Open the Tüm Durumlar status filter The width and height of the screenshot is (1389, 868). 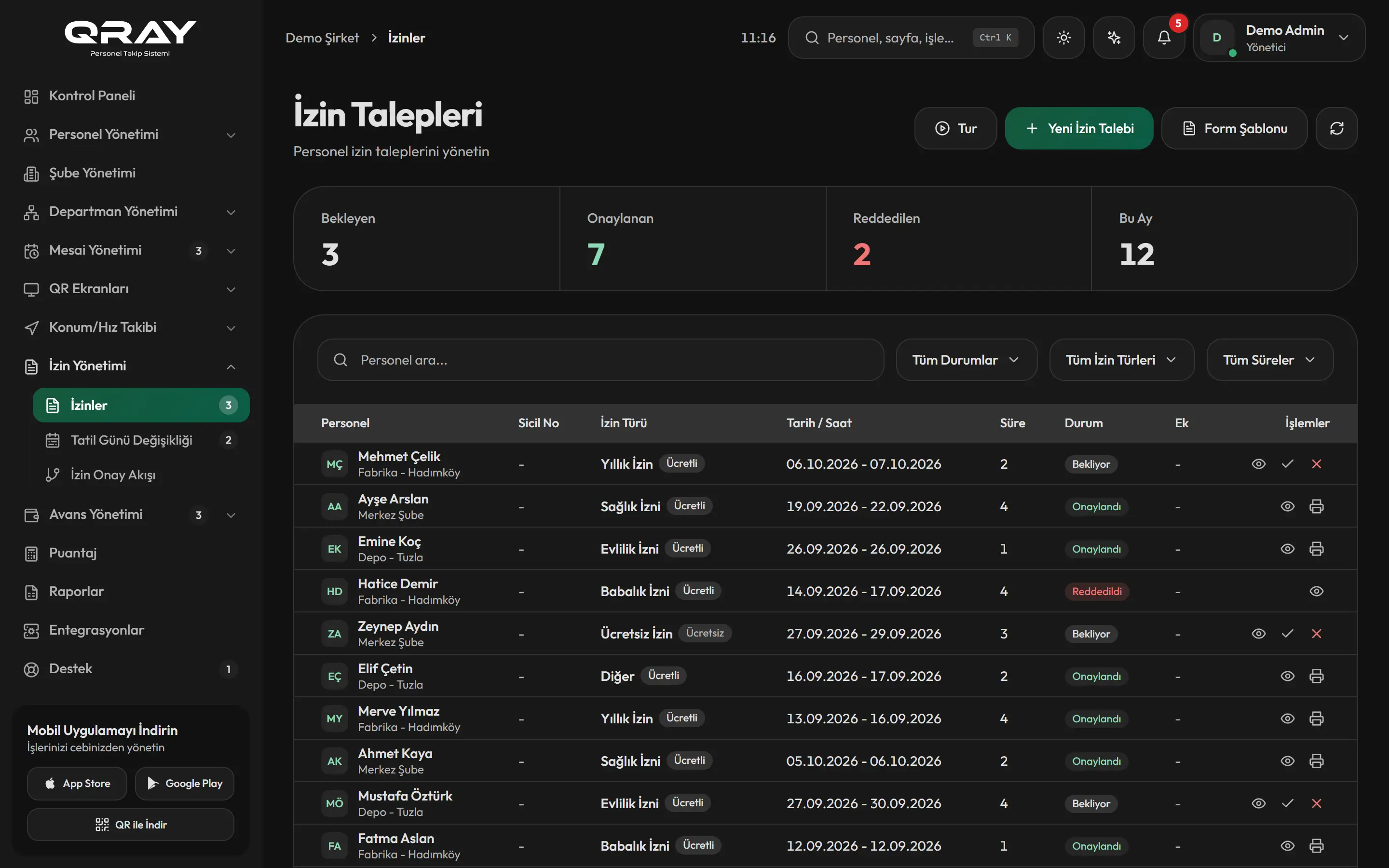pyautogui.click(x=967, y=360)
